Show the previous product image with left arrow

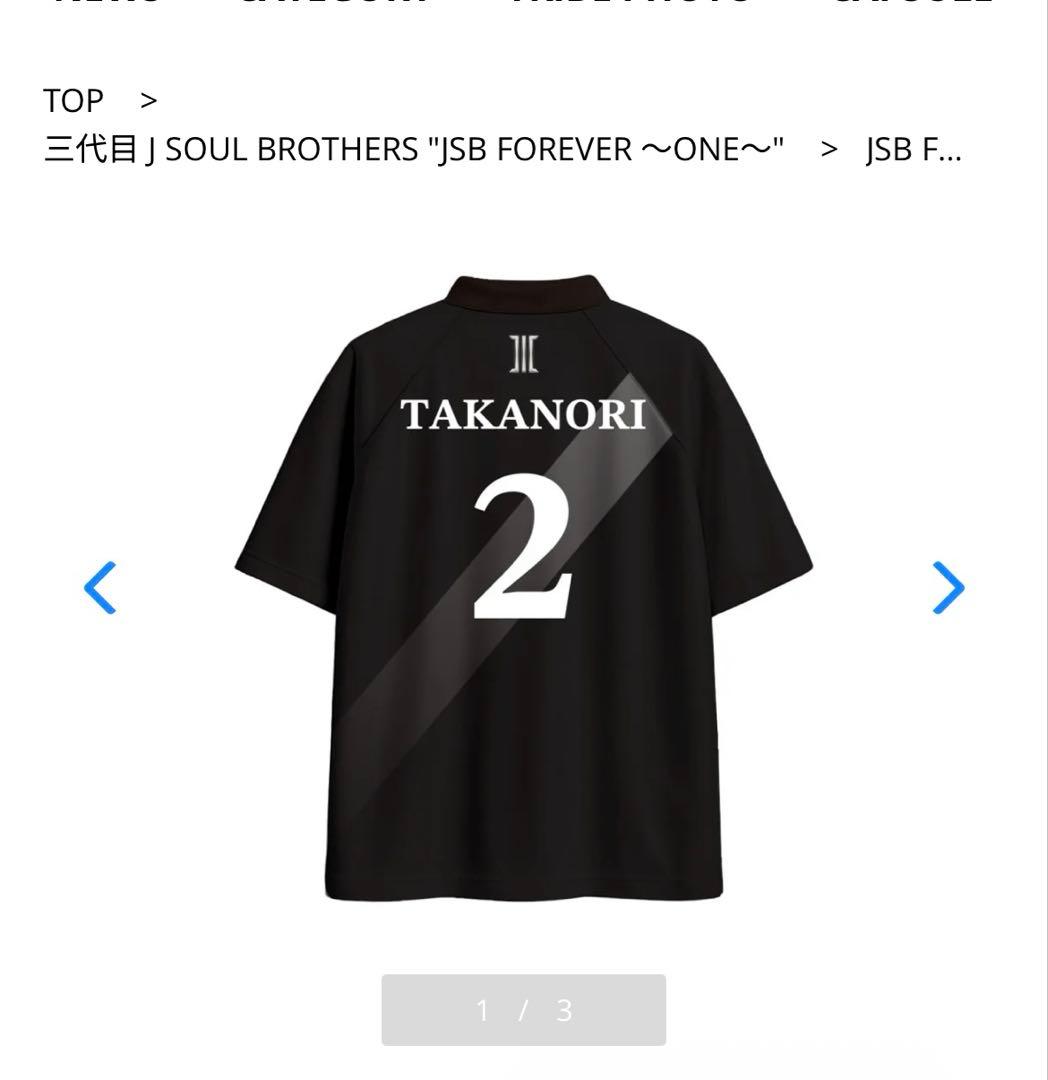(100, 588)
